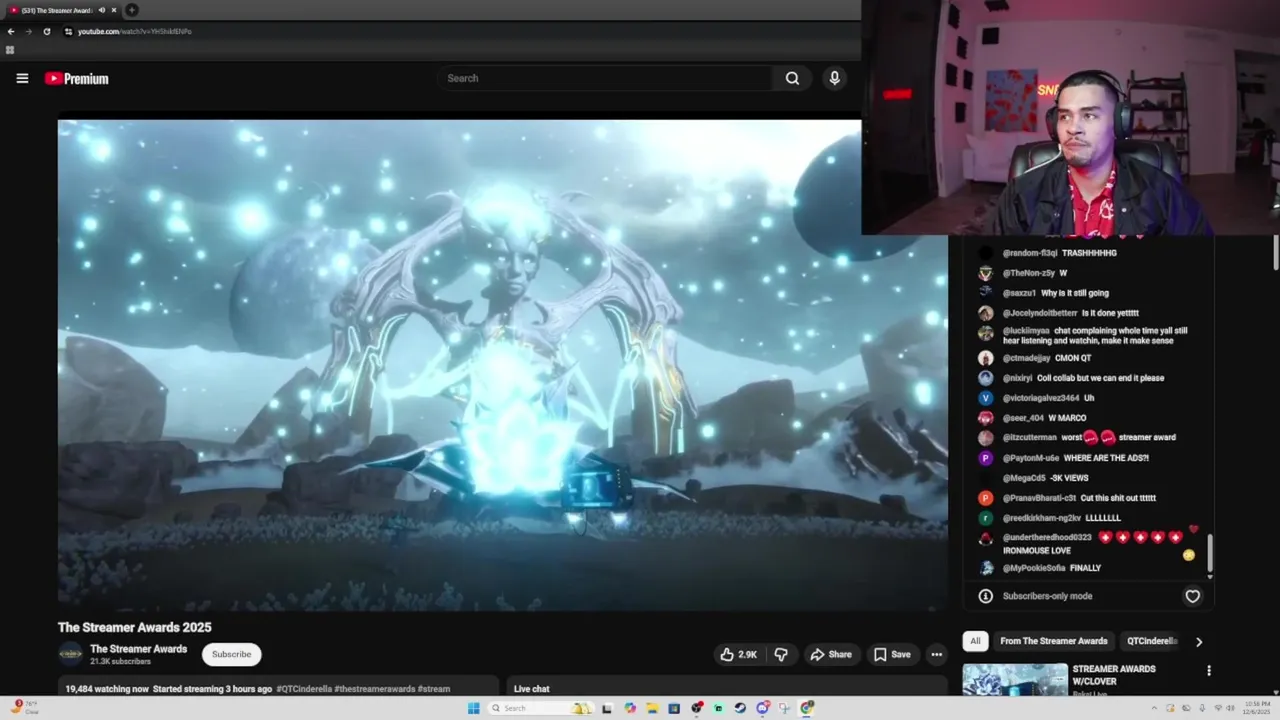
Task: Mute the tab via speaker icon
Action: (x=101, y=10)
